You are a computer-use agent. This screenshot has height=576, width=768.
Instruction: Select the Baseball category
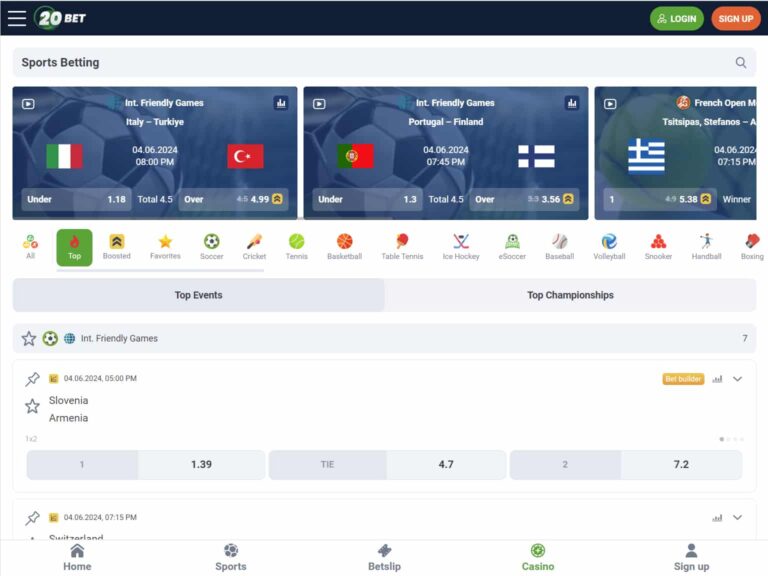point(559,247)
